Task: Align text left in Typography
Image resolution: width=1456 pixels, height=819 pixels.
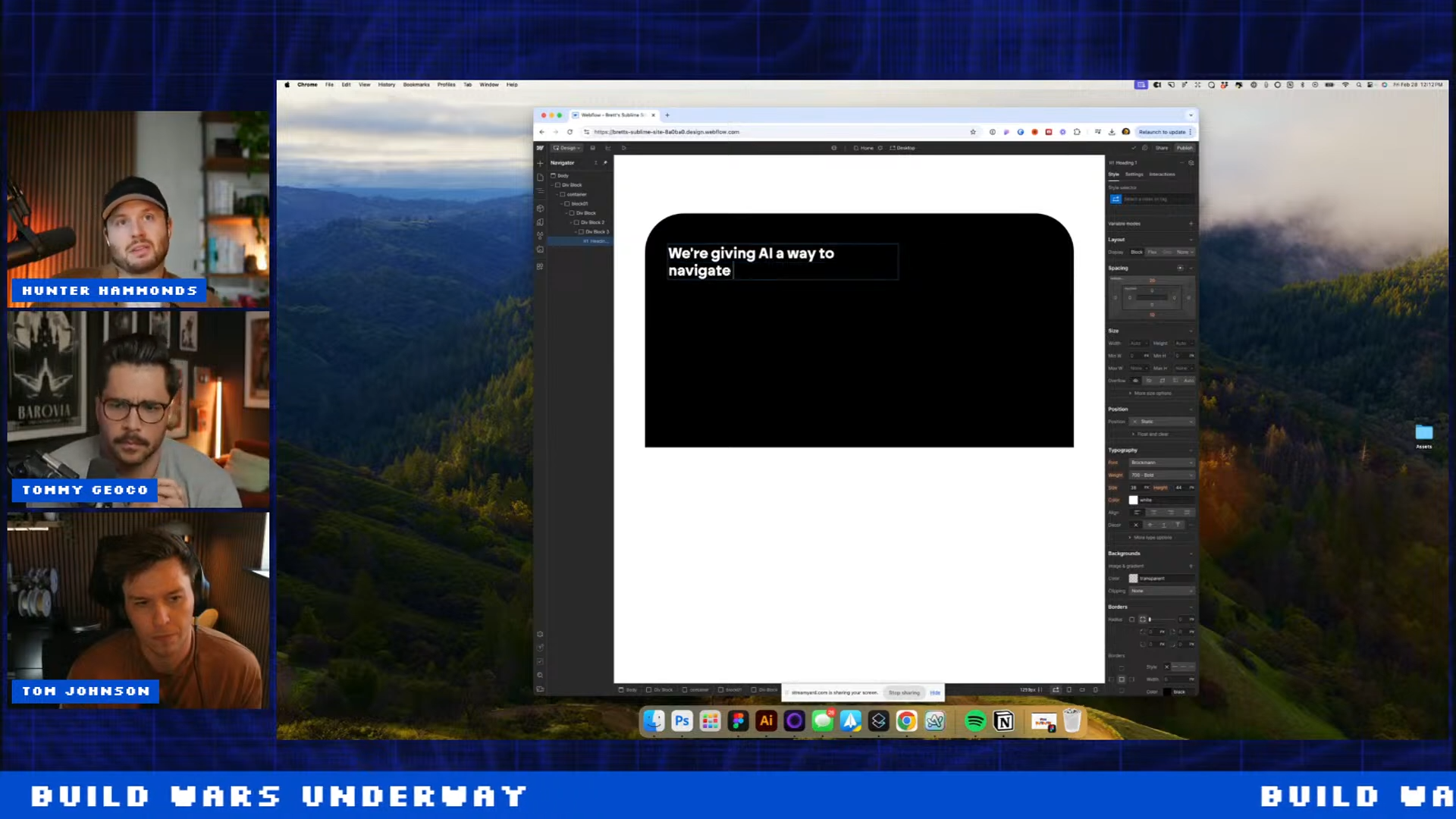Action: point(1137,513)
